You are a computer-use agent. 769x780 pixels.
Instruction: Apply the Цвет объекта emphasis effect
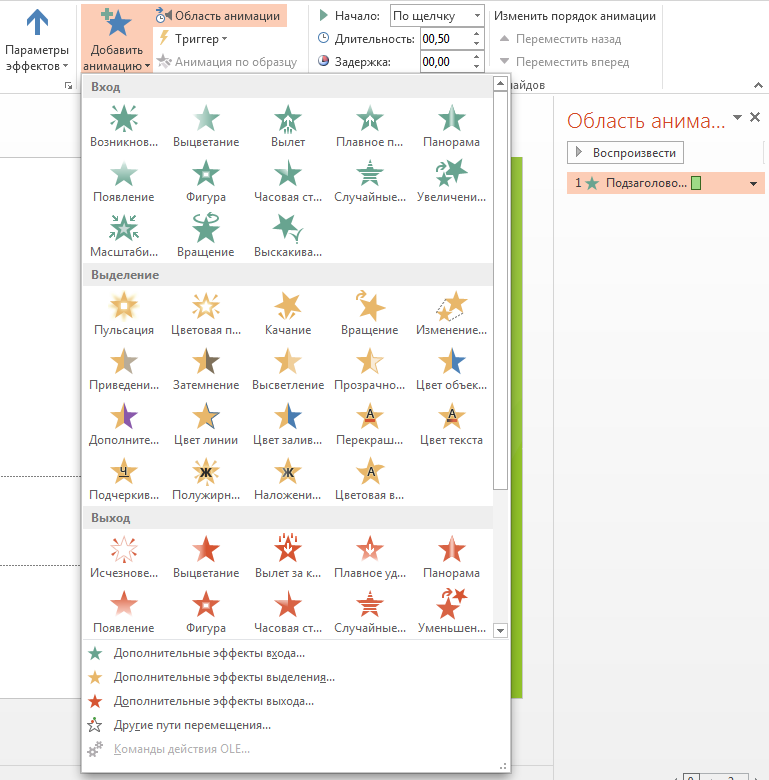pyautogui.click(x=451, y=369)
